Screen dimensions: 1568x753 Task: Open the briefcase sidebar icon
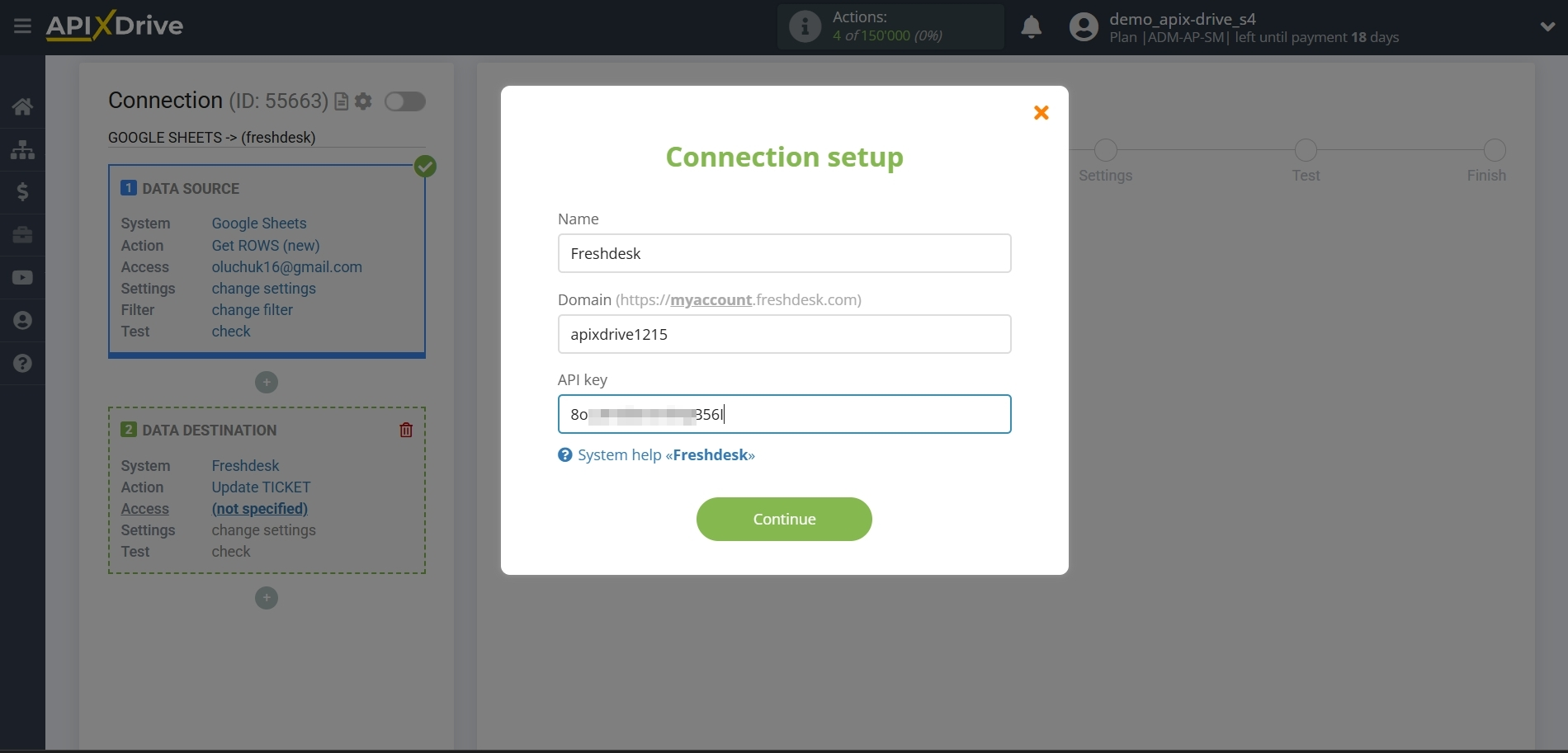(x=22, y=235)
